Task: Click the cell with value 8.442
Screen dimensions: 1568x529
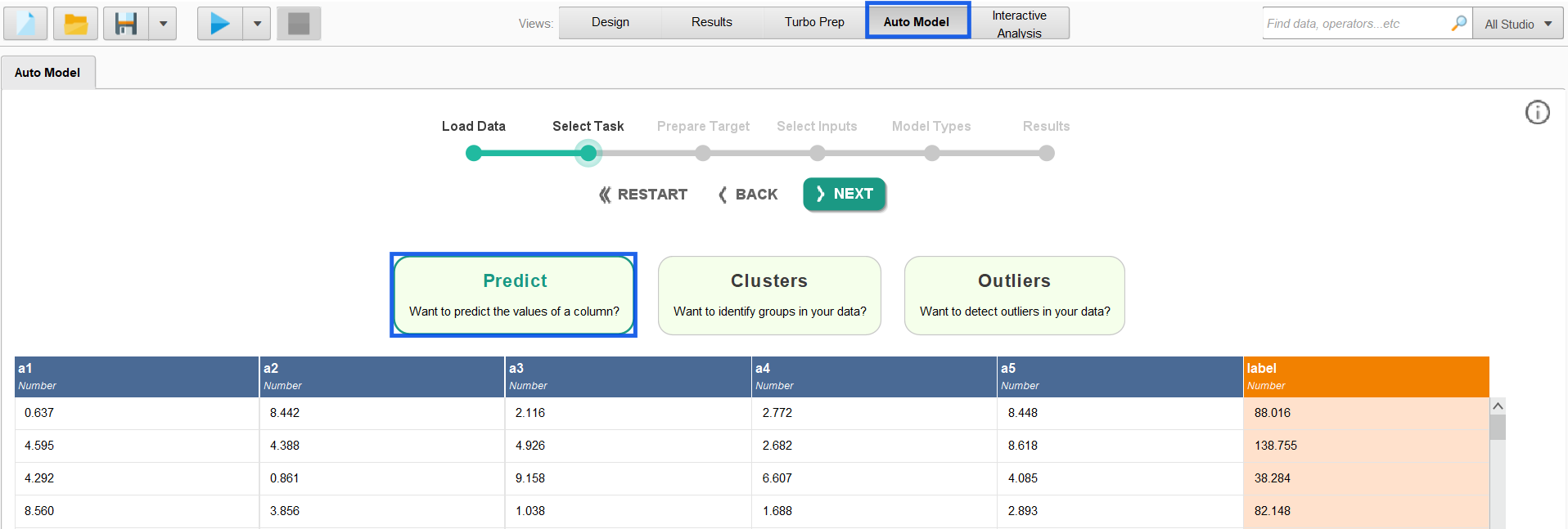Action: (x=382, y=413)
